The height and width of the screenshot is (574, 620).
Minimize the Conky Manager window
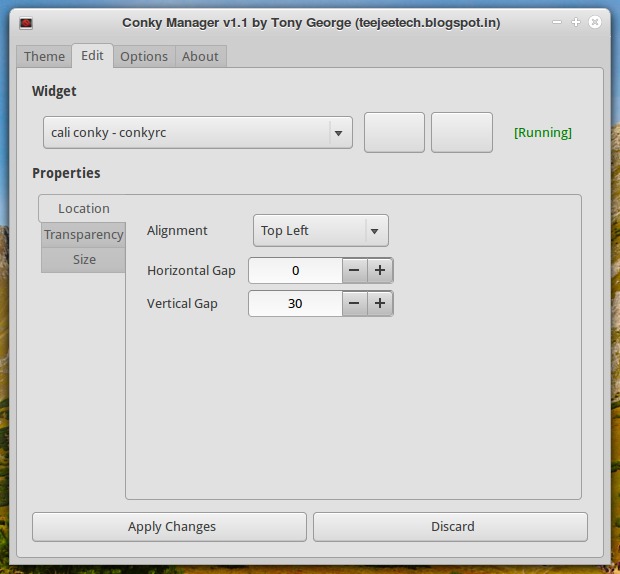[x=557, y=22]
